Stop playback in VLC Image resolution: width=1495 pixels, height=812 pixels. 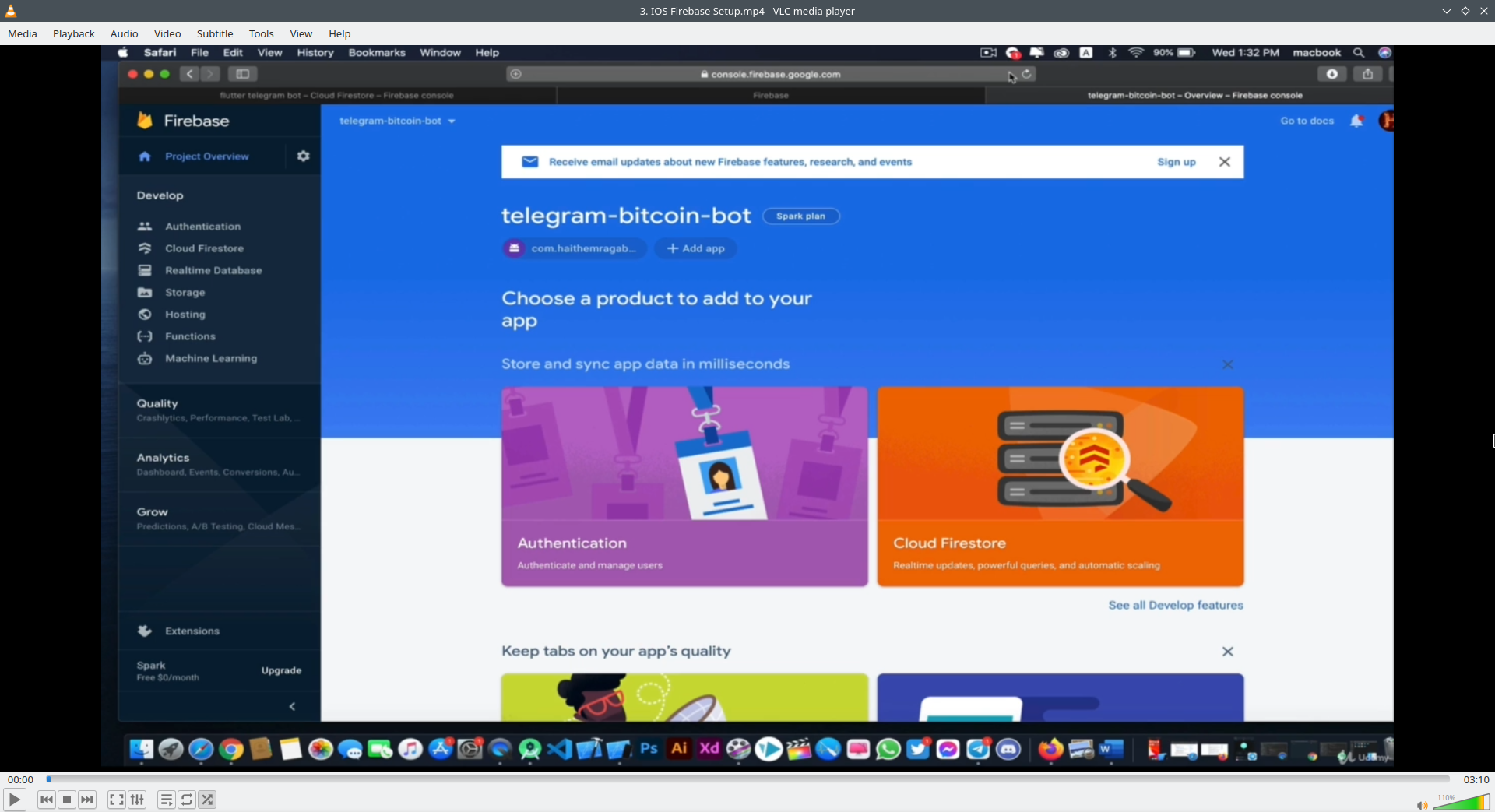click(67, 800)
